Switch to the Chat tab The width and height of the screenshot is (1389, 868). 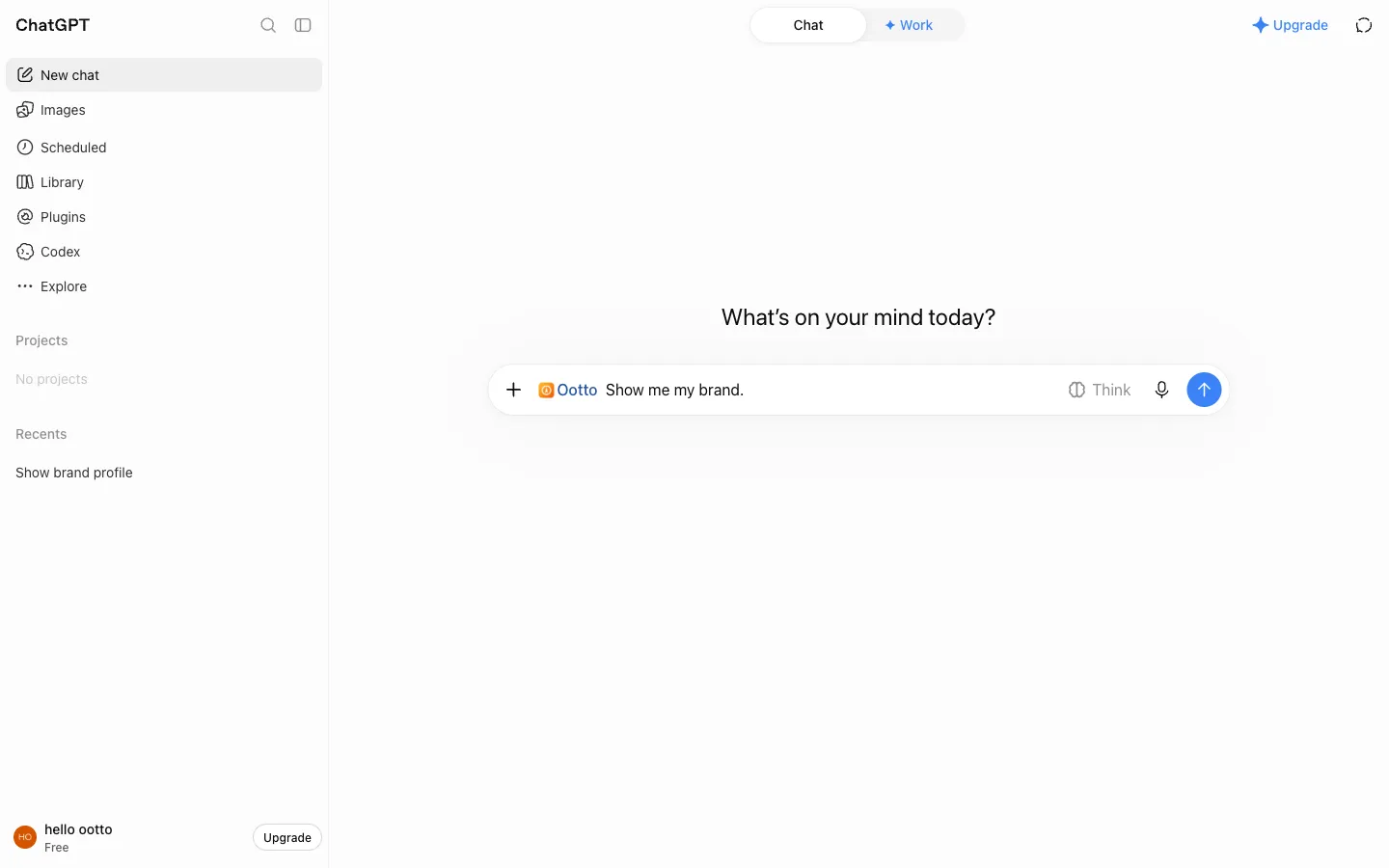pyautogui.click(x=808, y=25)
